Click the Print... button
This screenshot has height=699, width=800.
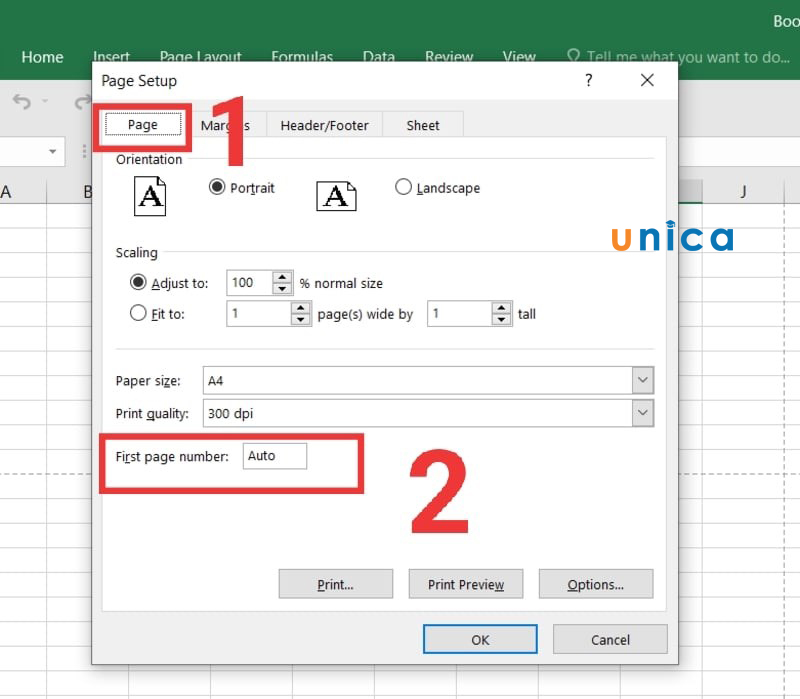pyautogui.click(x=336, y=584)
